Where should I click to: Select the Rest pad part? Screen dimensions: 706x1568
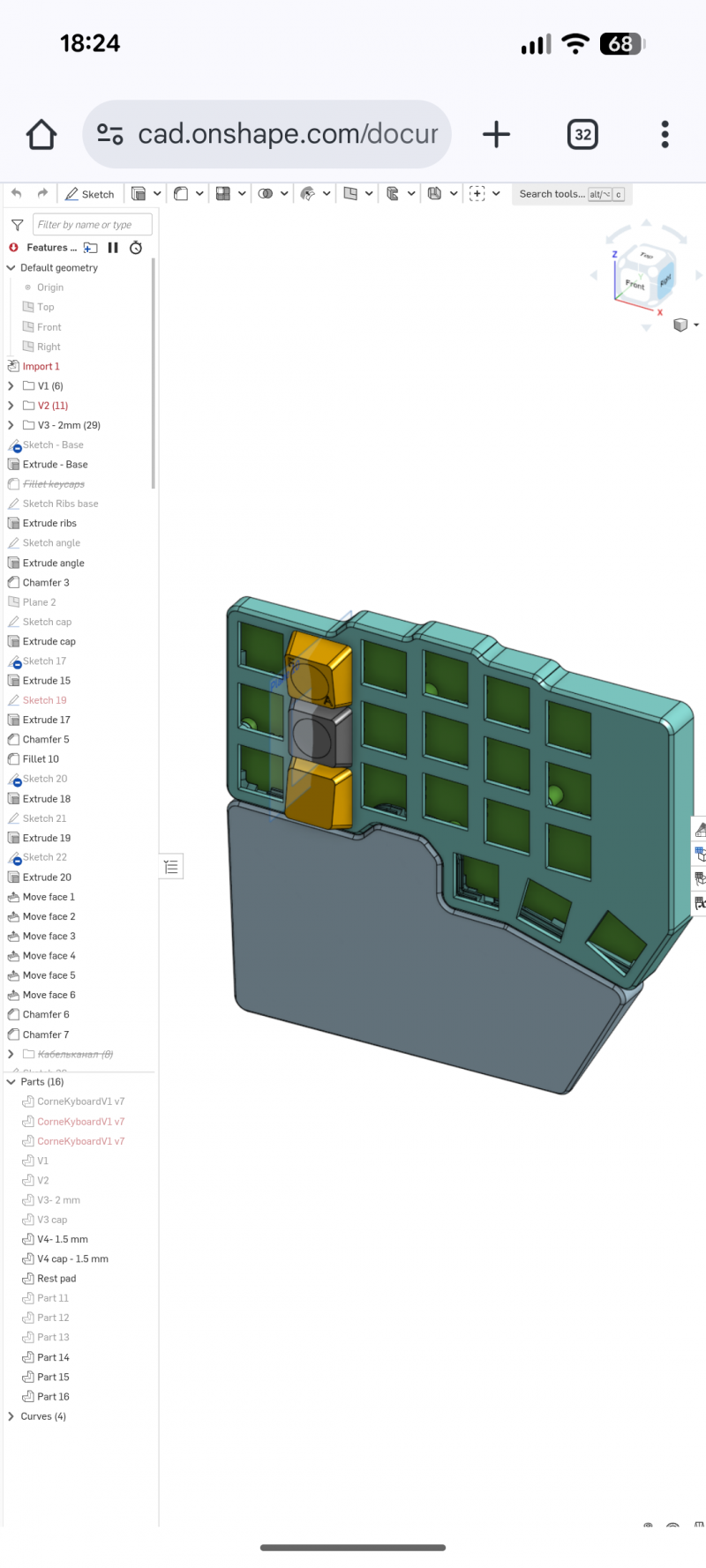(56, 1279)
